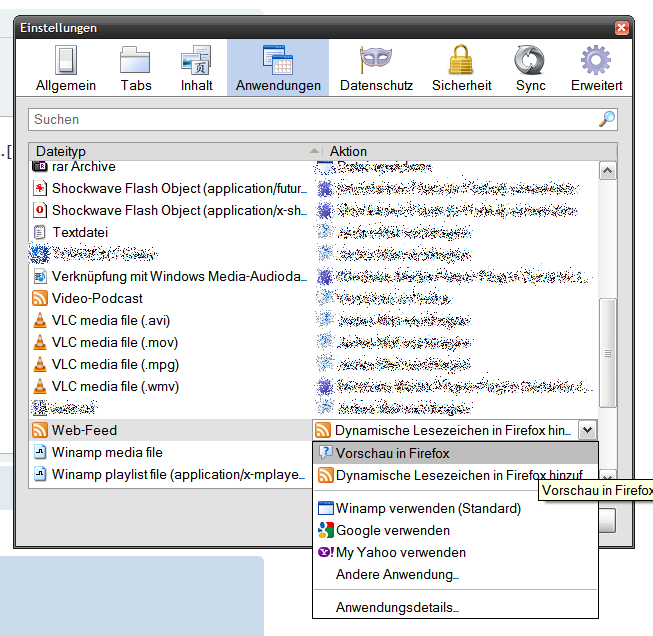
Task: Open the Inhalt settings panel
Action: (x=197, y=68)
